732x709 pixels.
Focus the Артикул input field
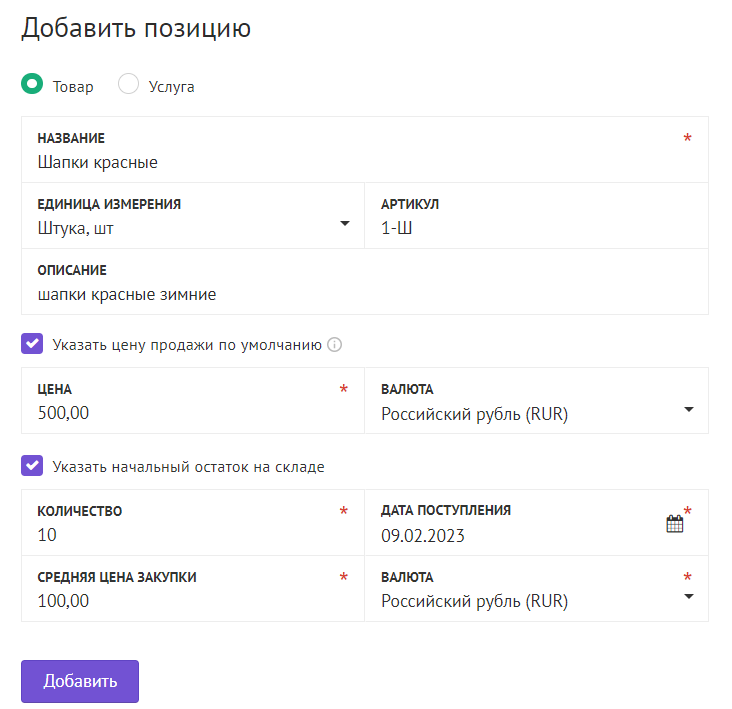(536, 216)
